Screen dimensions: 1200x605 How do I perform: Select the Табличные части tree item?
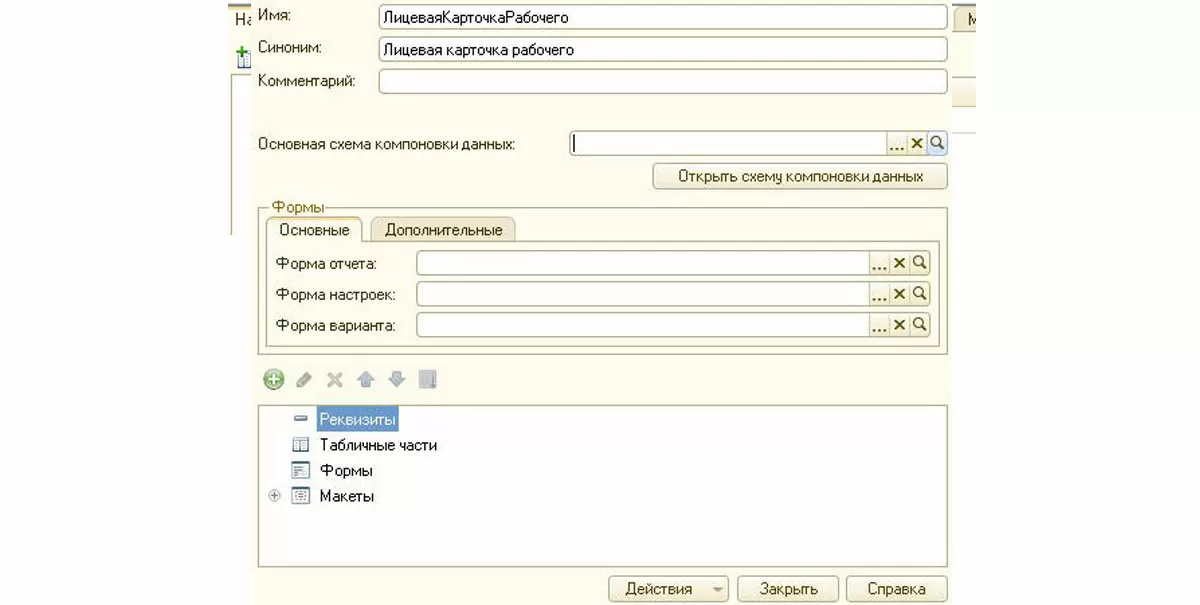tap(378, 445)
